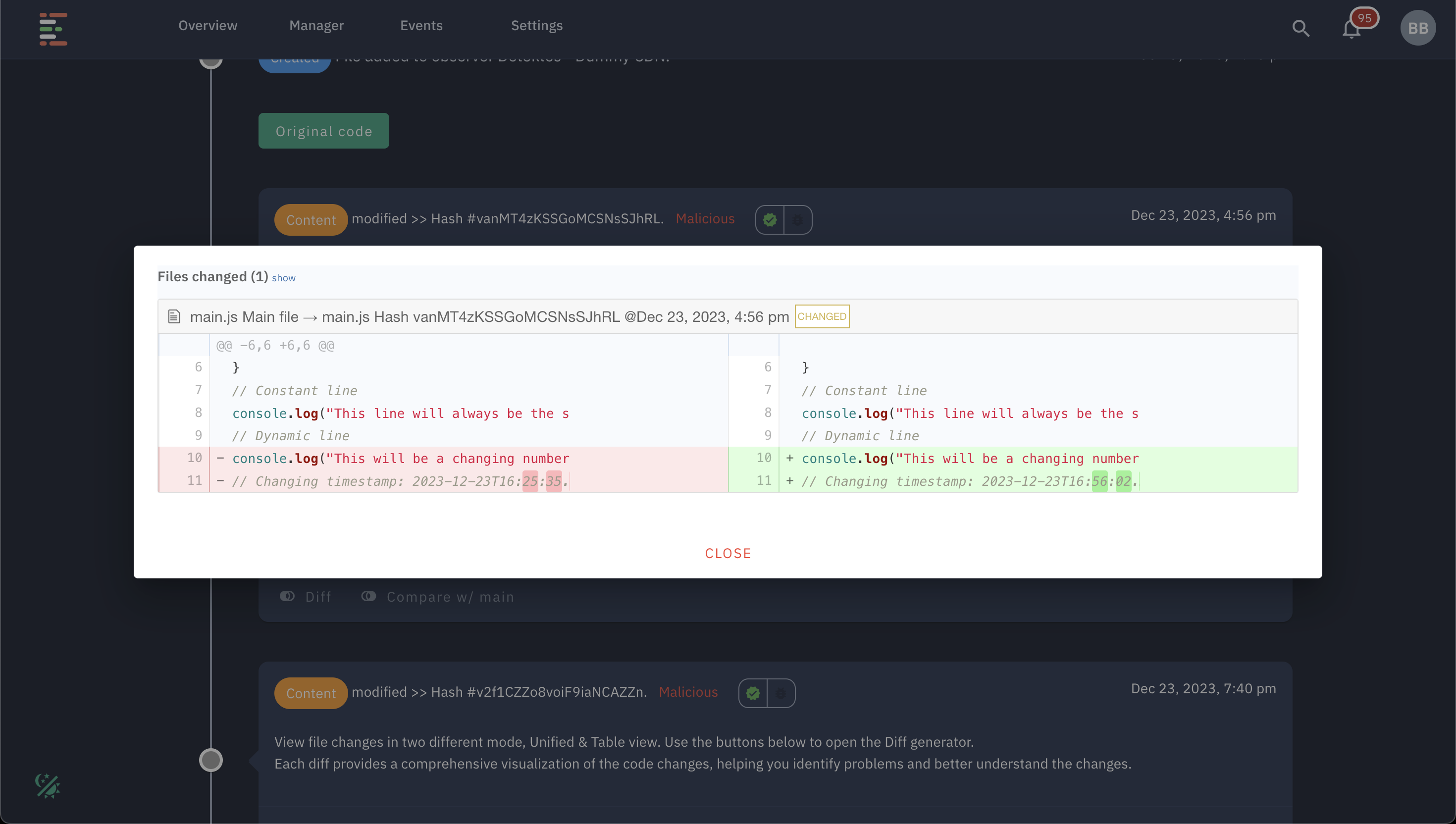Click the Compare w/ main label
The width and height of the screenshot is (1456, 824).
click(451, 597)
